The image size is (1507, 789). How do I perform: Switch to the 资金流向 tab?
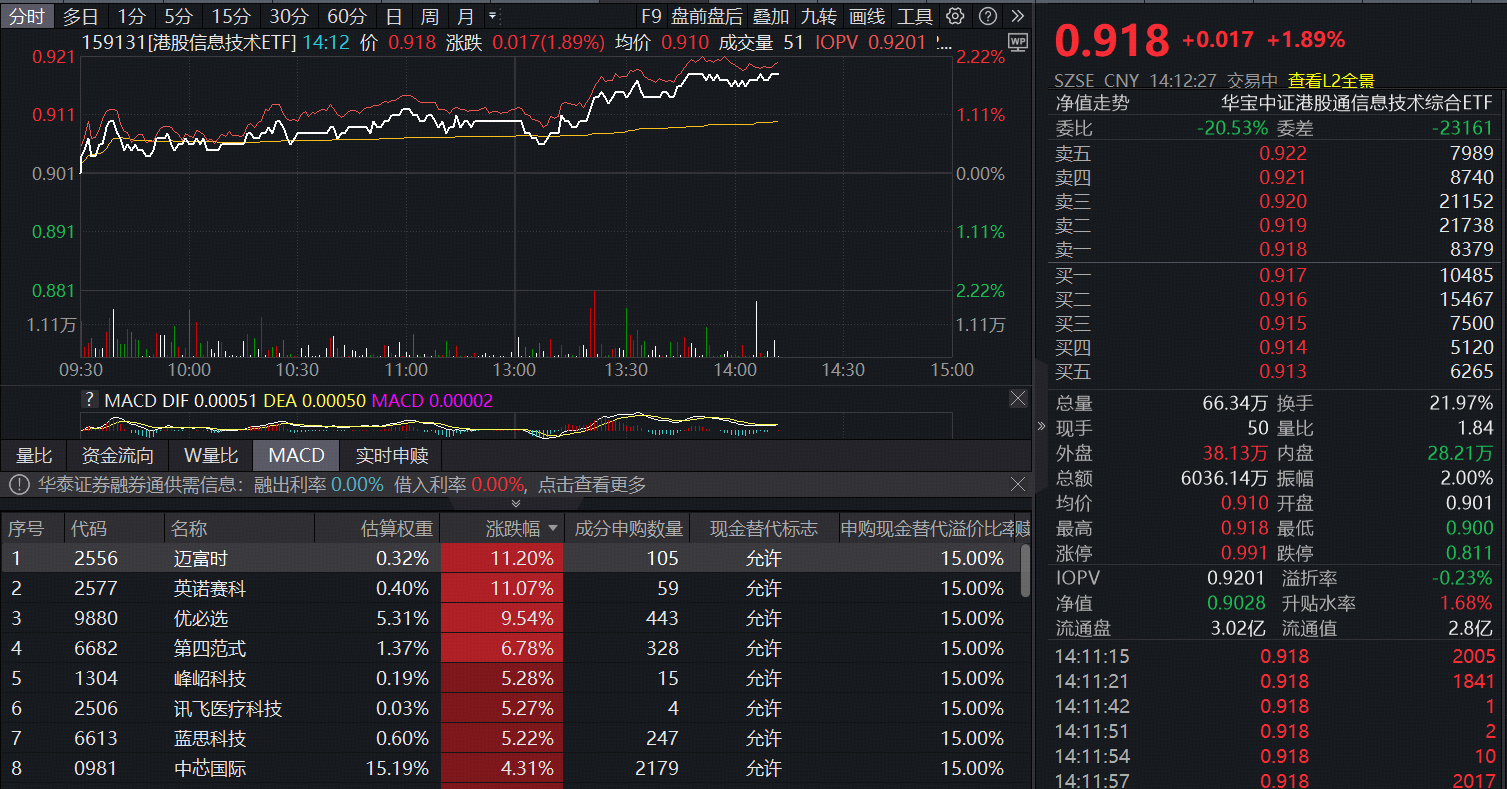click(117, 455)
